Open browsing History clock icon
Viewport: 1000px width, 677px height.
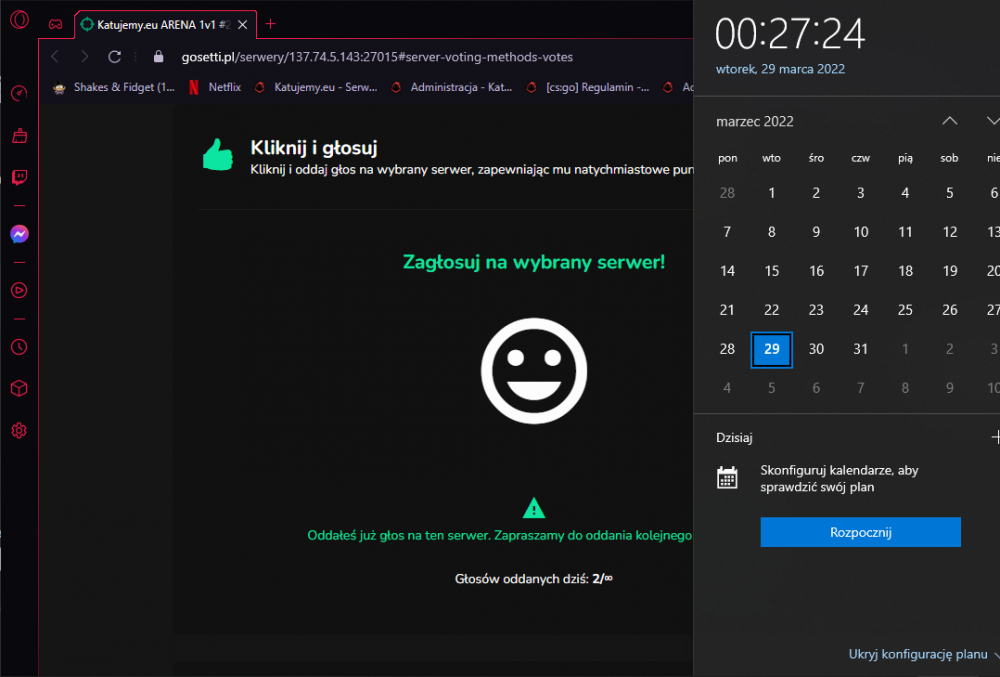tap(19, 347)
